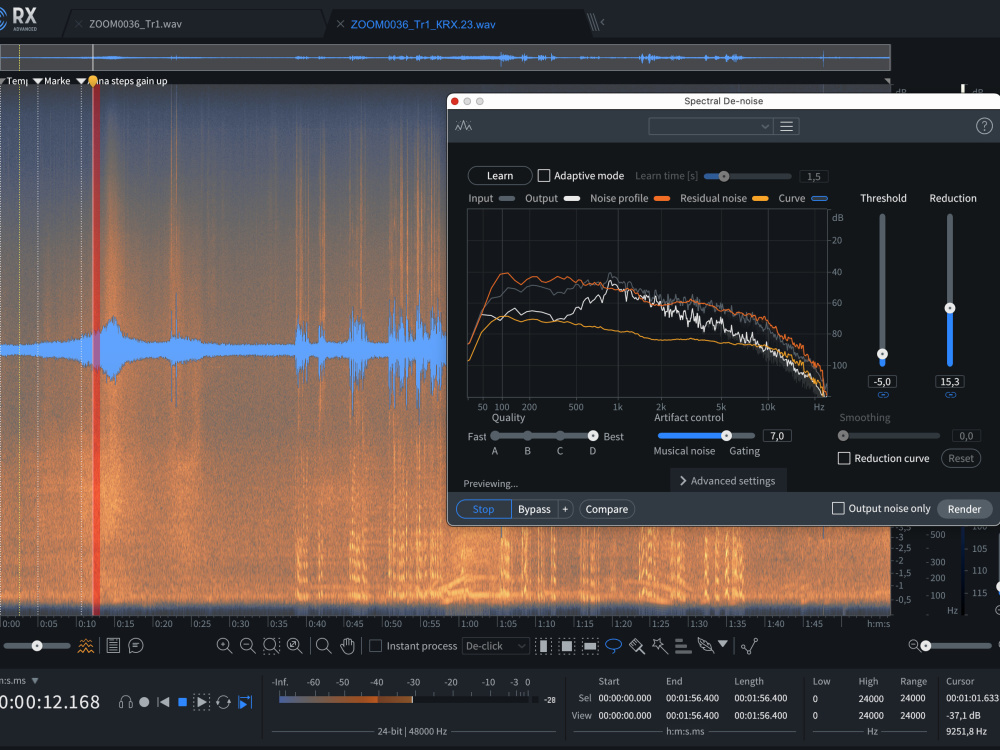Image resolution: width=1000 pixels, height=750 pixels.
Task: Open the comments marker list icon
Action: pos(136,646)
